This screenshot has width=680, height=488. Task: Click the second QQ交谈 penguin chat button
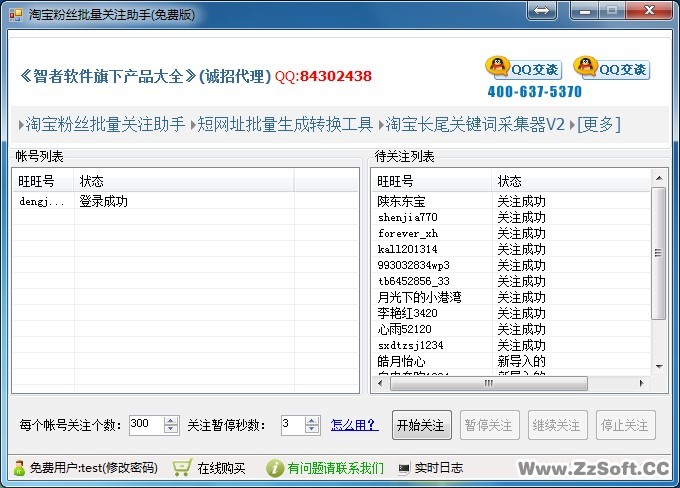click(612, 68)
